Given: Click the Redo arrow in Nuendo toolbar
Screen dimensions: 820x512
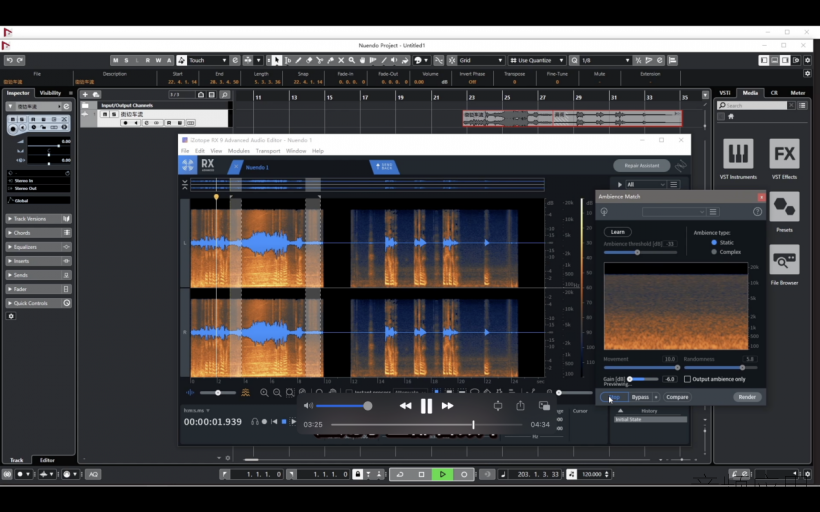Looking at the screenshot, I should [x=20, y=60].
